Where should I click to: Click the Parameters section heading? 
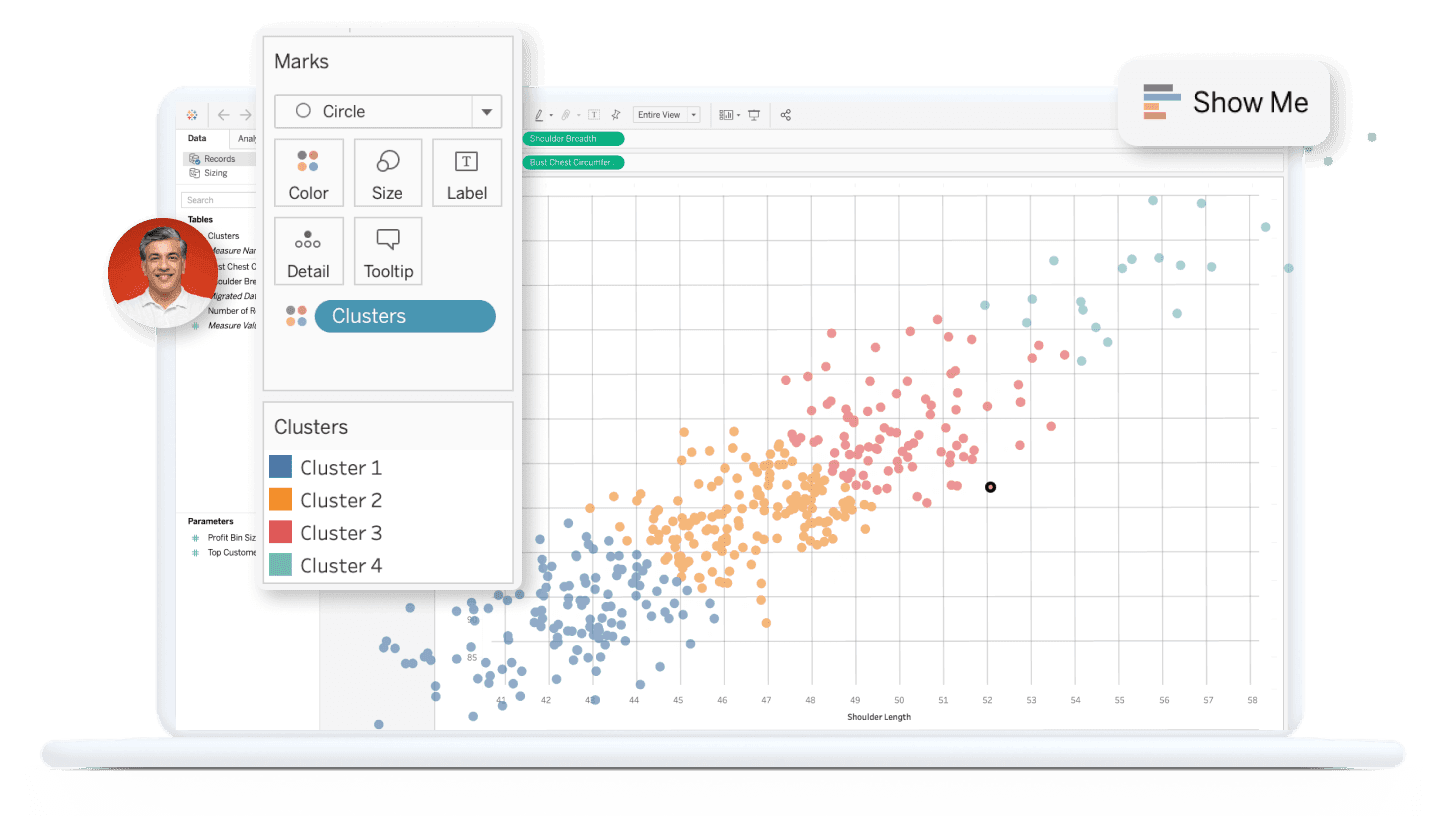click(x=211, y=521)
